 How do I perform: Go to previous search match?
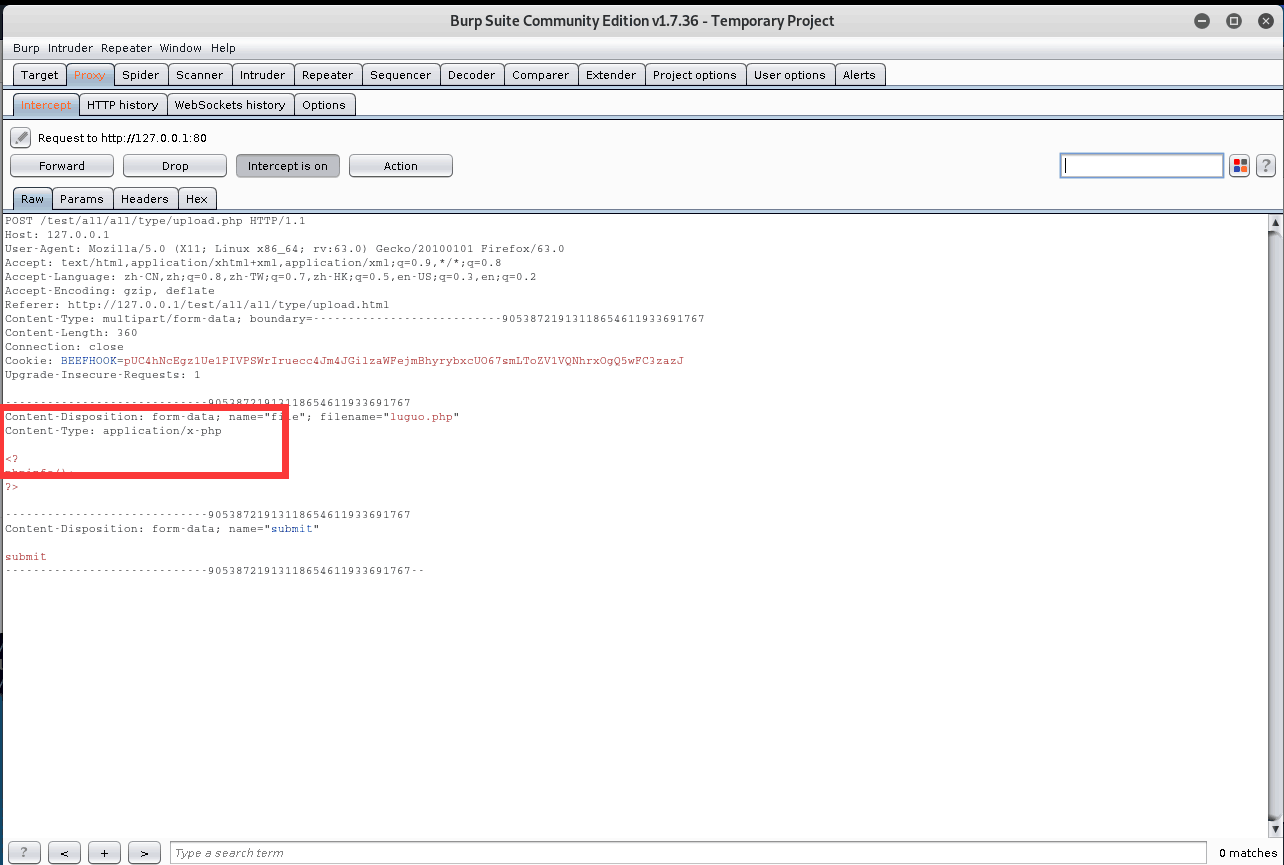coord(64,853)
